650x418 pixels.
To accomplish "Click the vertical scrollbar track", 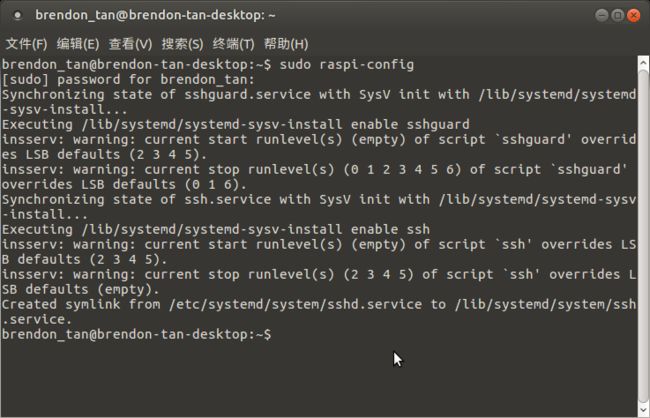I will pos(643,236).
